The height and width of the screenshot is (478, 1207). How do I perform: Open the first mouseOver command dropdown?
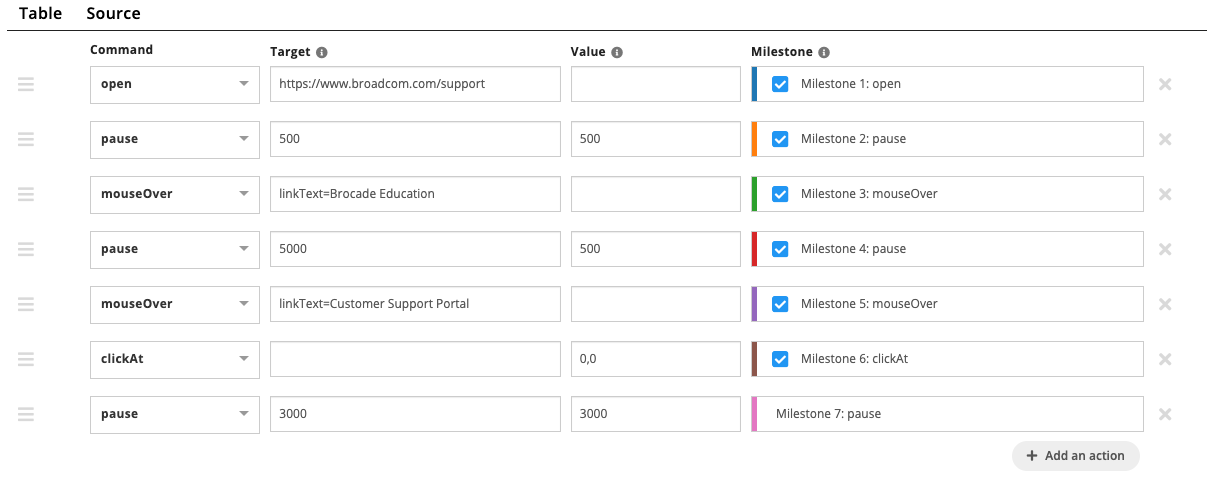pos(170,194)
